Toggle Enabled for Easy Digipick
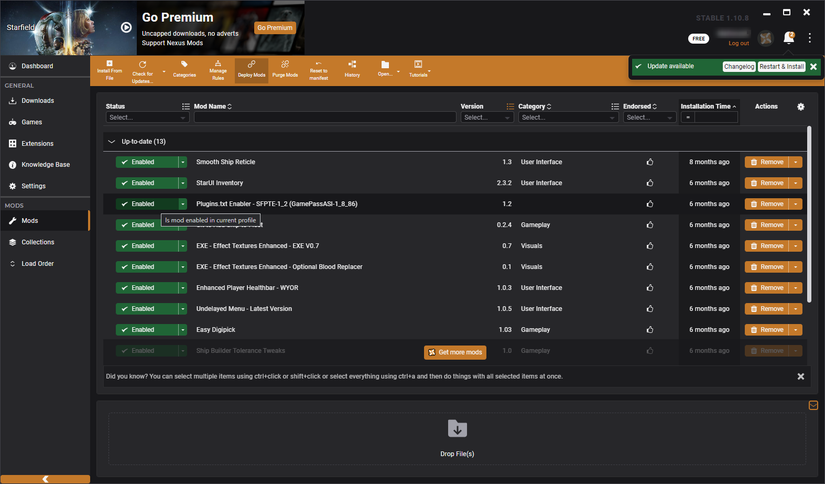 (x=147, y=330)
